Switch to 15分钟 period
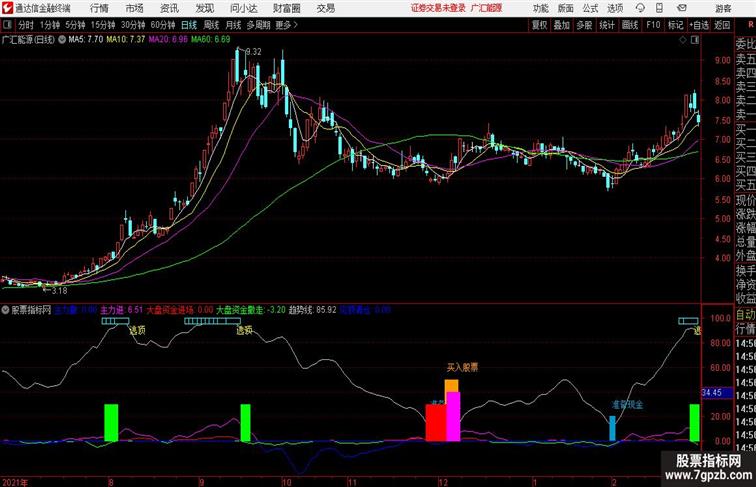Screen dimensions: 756x487 (103, 25)
